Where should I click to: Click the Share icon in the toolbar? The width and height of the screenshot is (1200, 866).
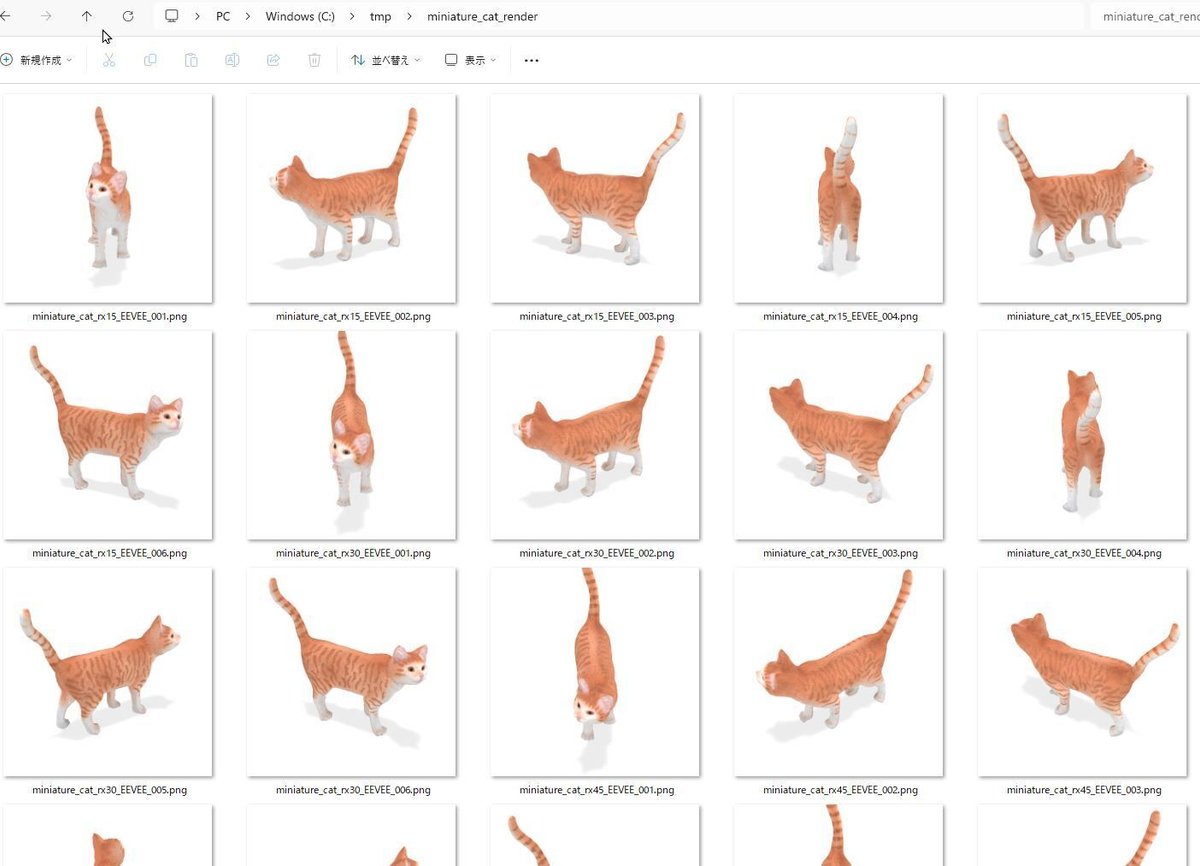(273, 60)
